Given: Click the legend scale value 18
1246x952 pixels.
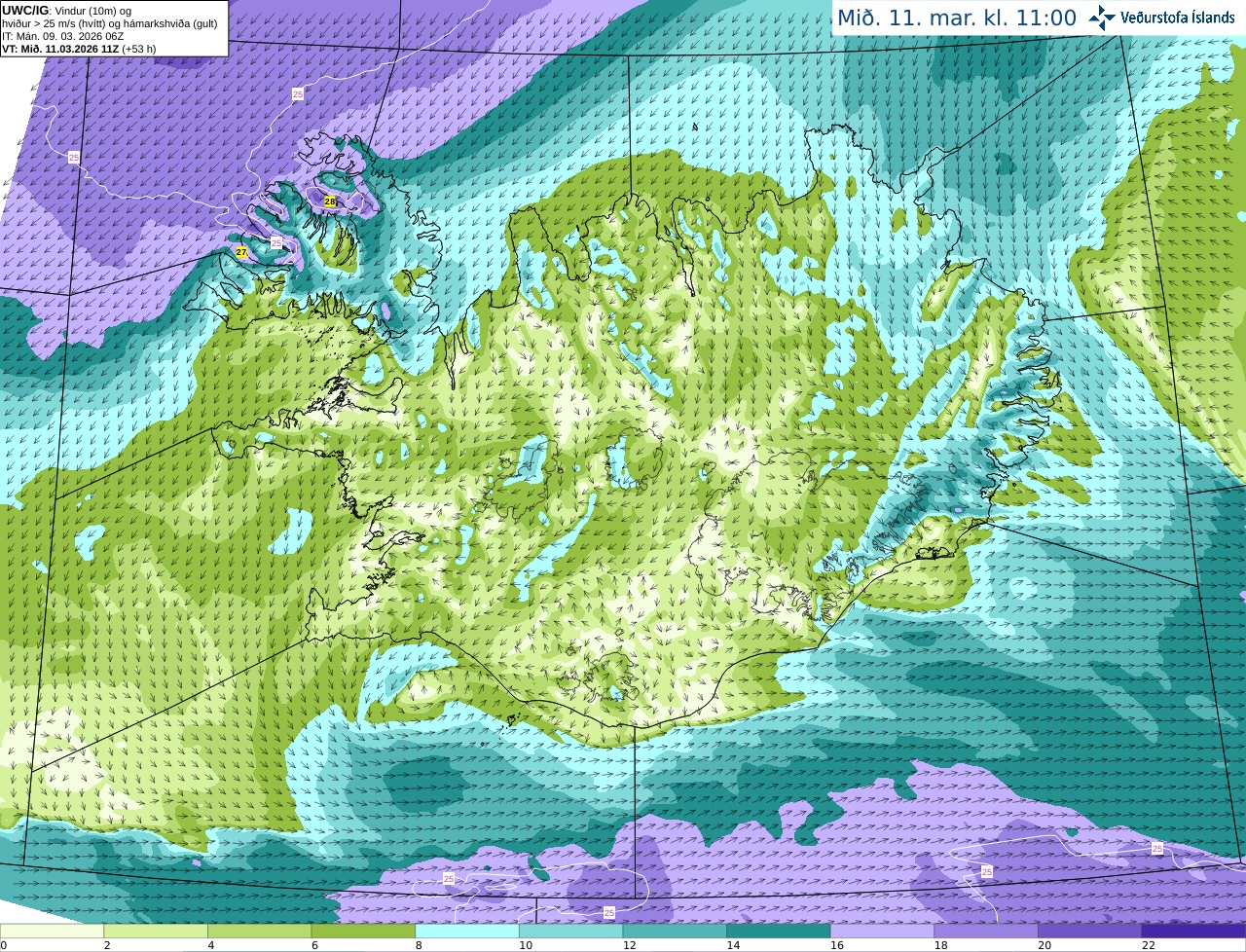Looking at the screenshot, I should point(941,945).
